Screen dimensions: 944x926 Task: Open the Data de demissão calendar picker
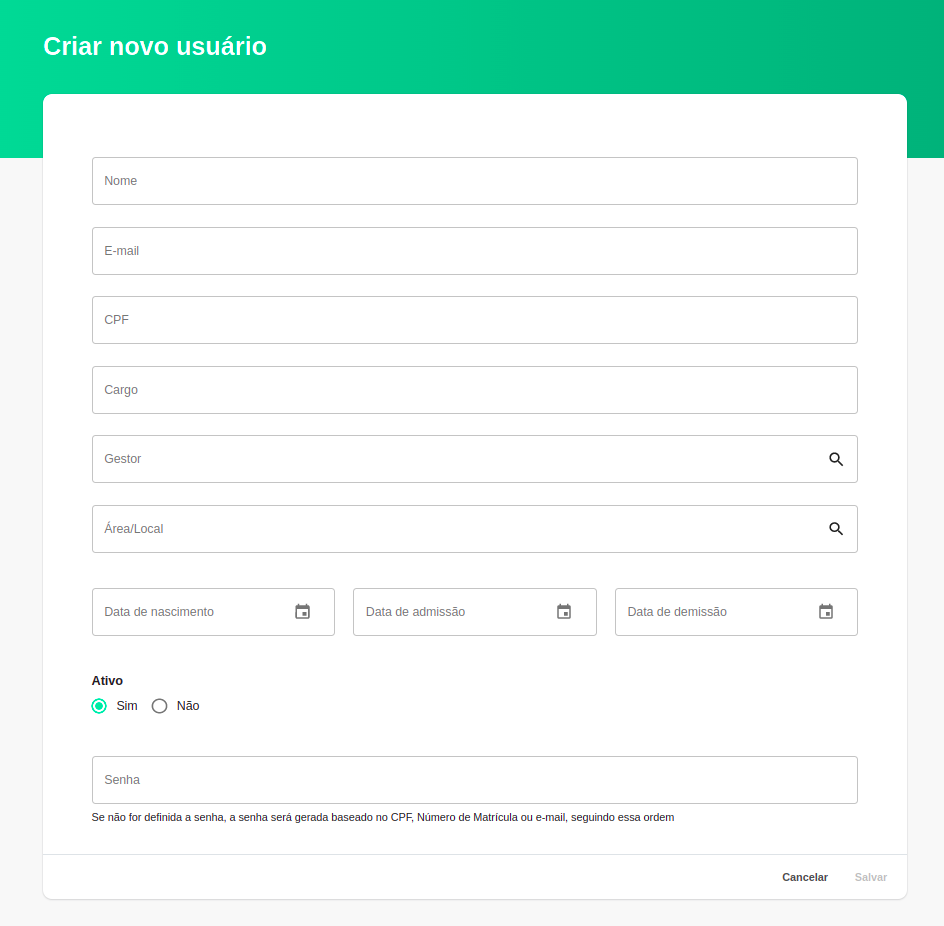click(826, 611)
